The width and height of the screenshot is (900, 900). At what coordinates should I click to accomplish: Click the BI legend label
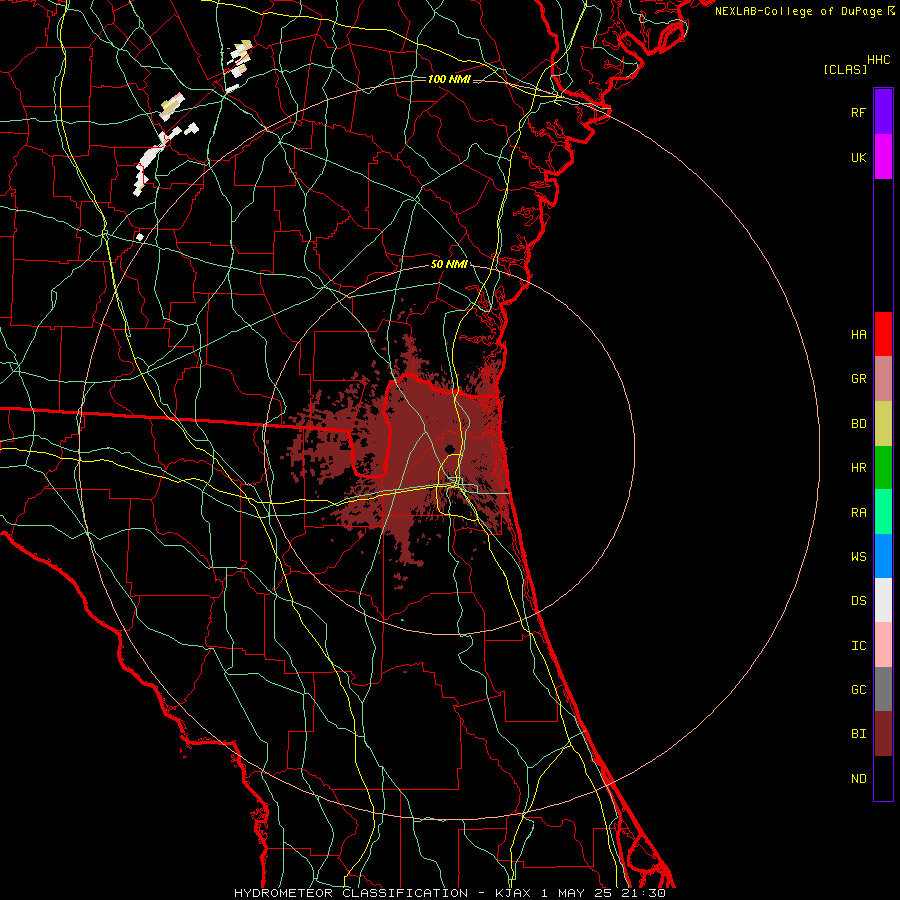point(858,734)
